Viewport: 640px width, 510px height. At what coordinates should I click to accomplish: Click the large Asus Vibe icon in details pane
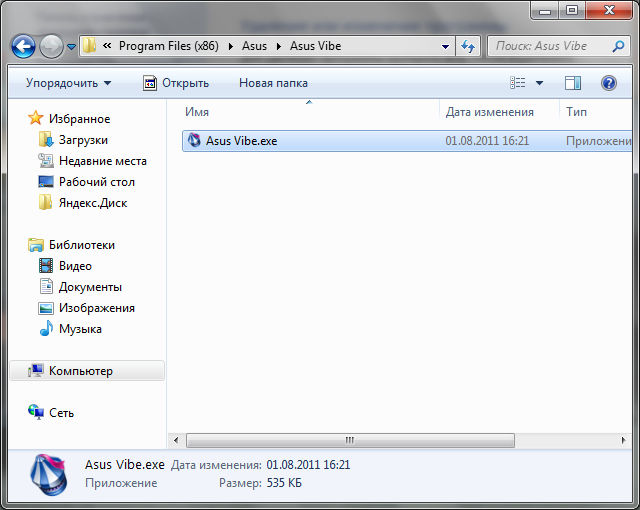tap(48, 475)
